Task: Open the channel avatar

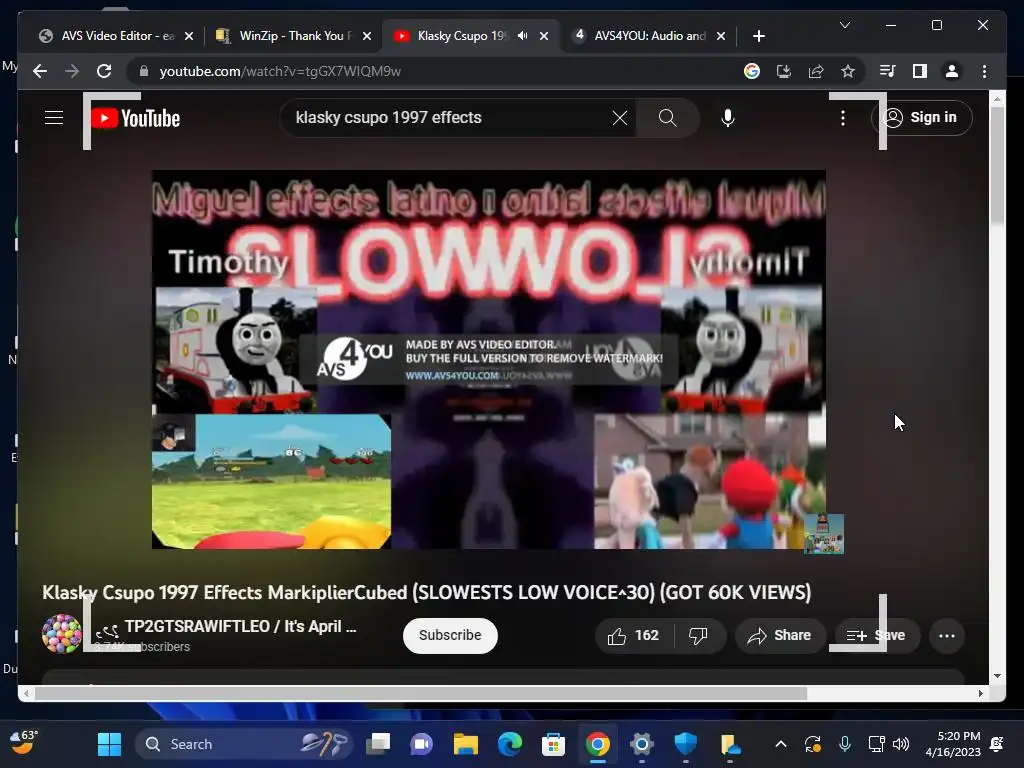Action: 61,633
